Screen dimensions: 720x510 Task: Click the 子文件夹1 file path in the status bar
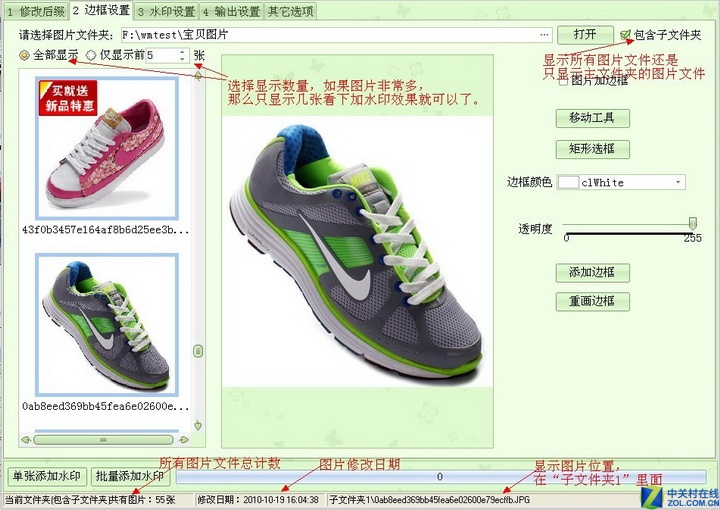tap(430, 500)
